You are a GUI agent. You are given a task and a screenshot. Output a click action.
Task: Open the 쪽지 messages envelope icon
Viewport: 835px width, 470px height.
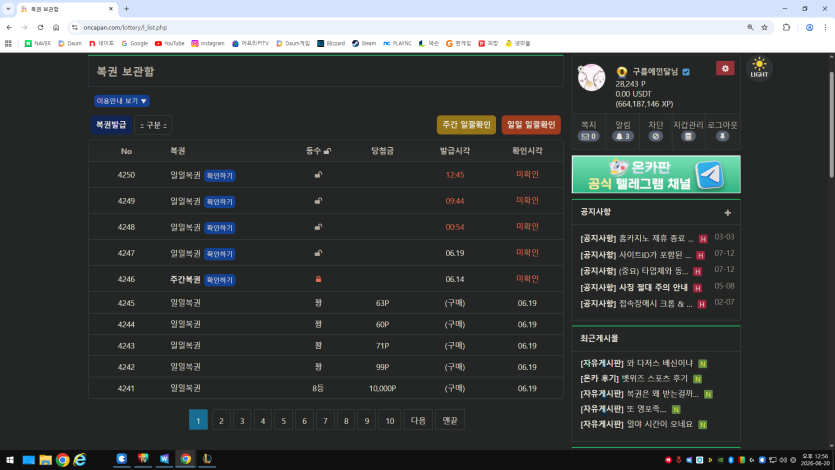[588, 136]
